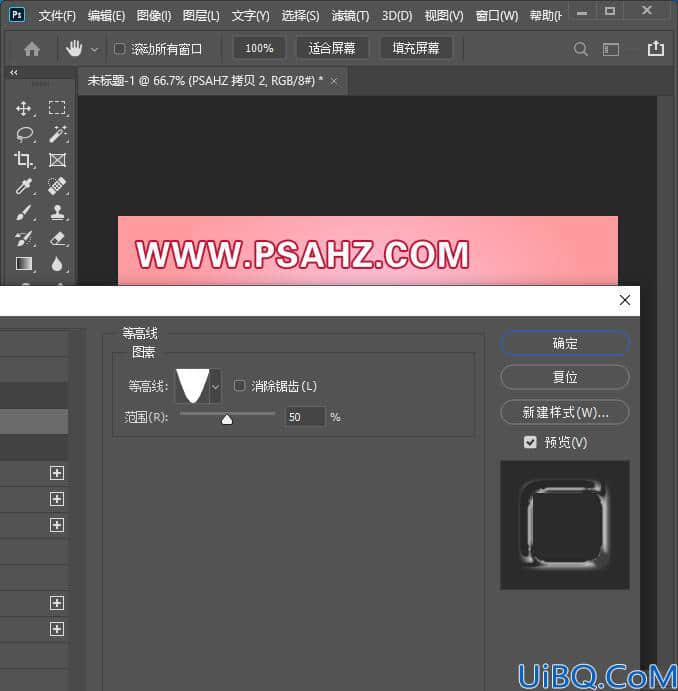Open the Hand tool preset dropdown arrow
Viewport: 678px width, 691px height.
click(94, 50)
